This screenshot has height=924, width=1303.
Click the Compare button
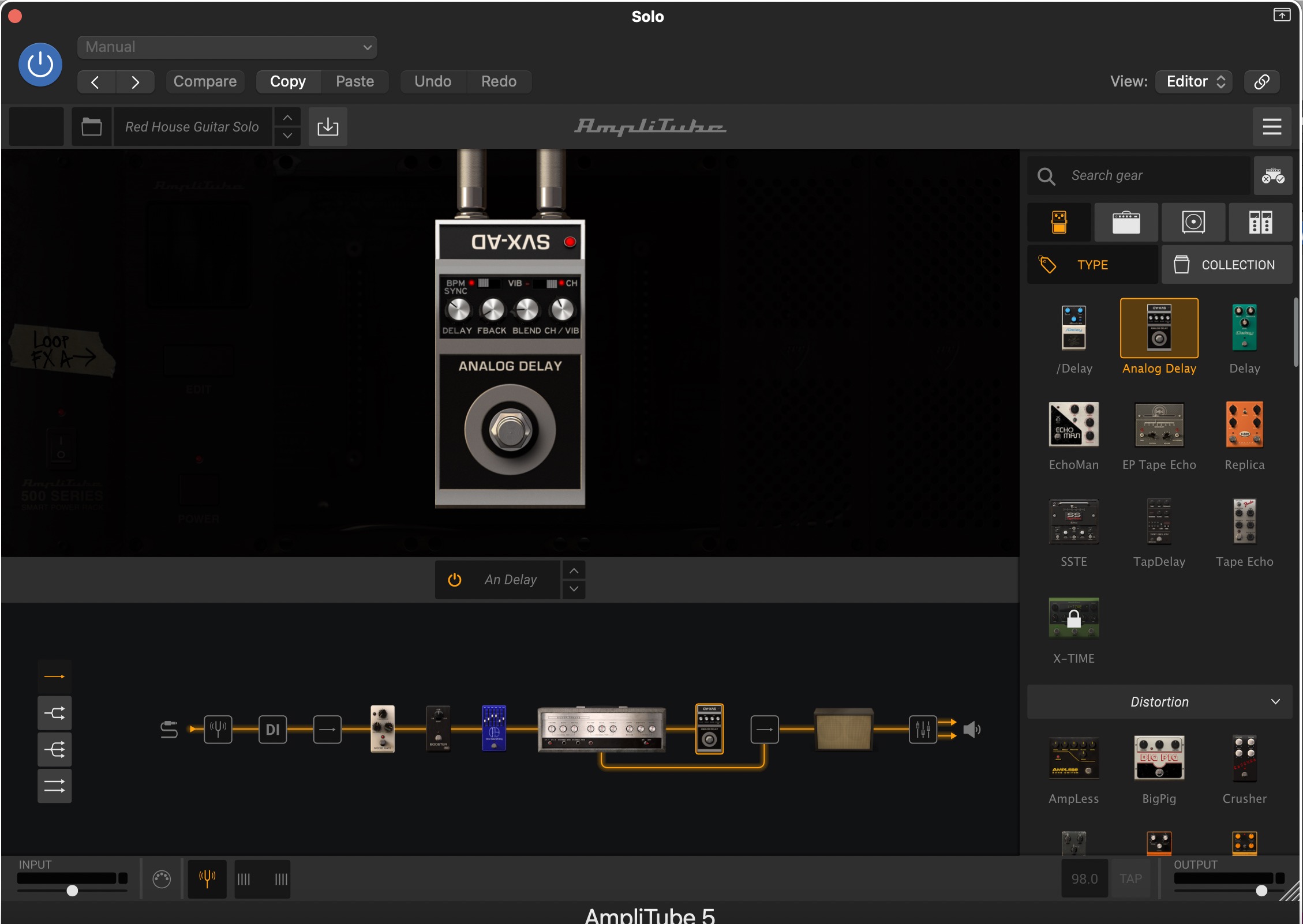(205, 82)
